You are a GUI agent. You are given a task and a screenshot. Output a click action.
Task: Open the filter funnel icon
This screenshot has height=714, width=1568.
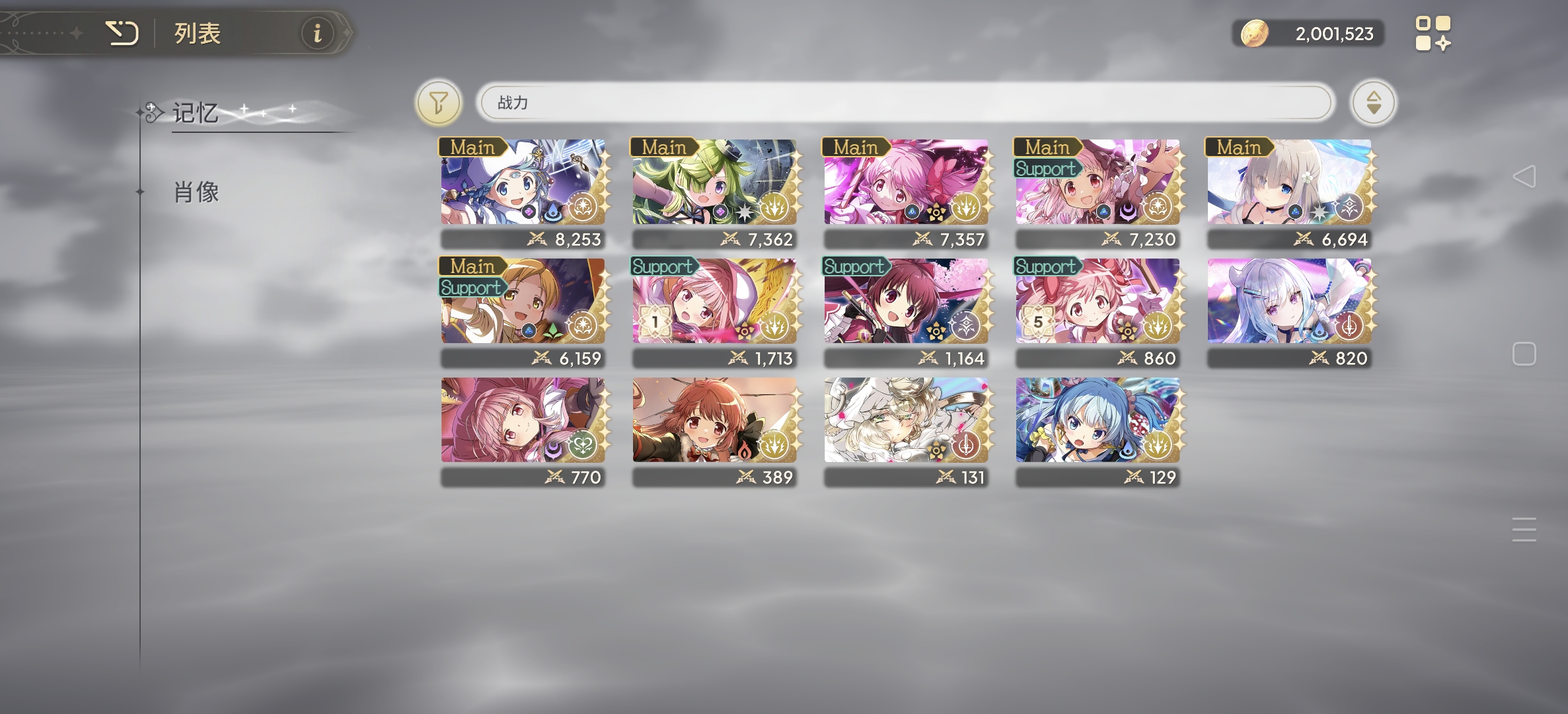click(438, 103)
